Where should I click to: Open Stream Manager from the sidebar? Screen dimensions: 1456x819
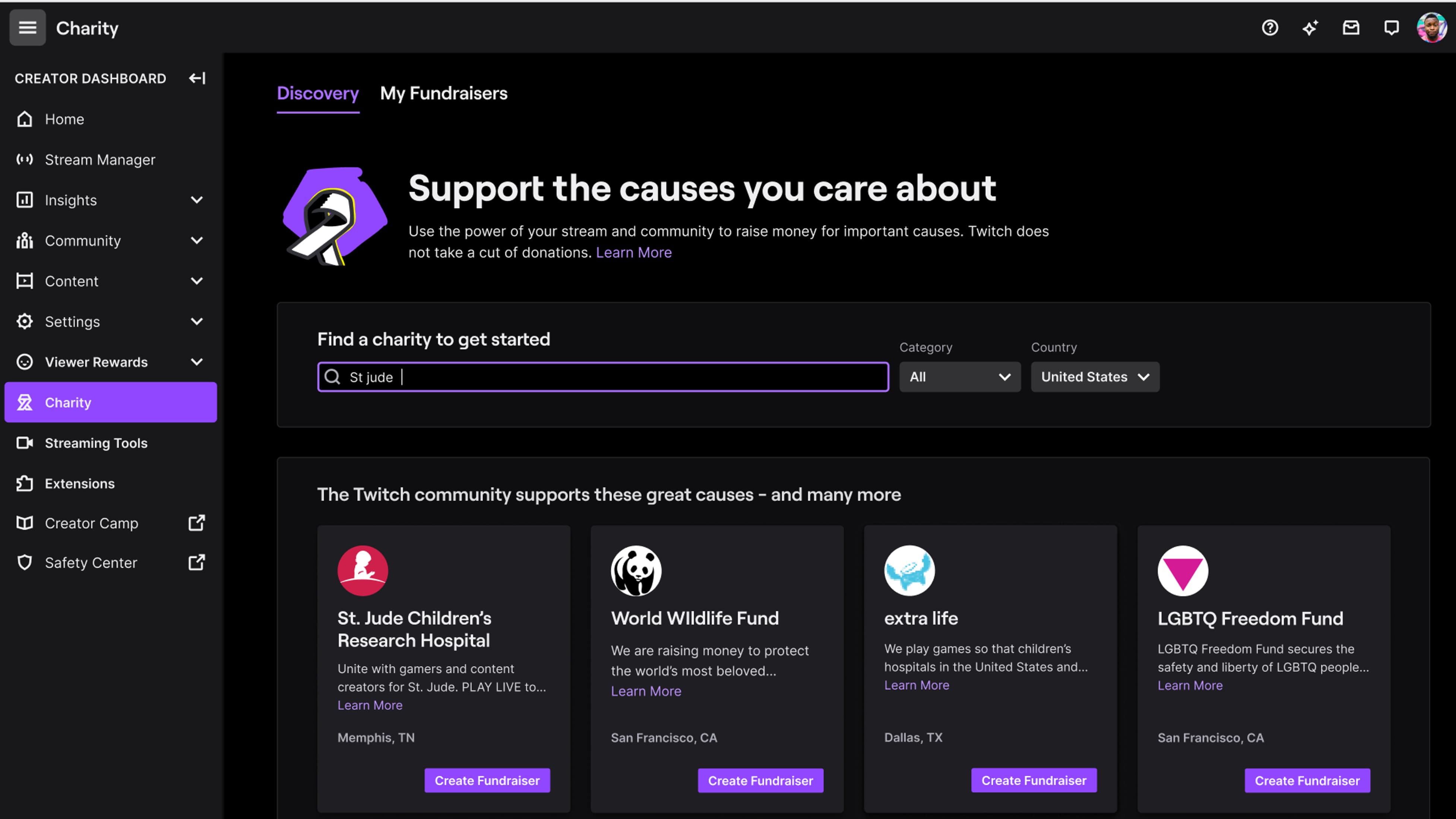(x=111, y=160)
